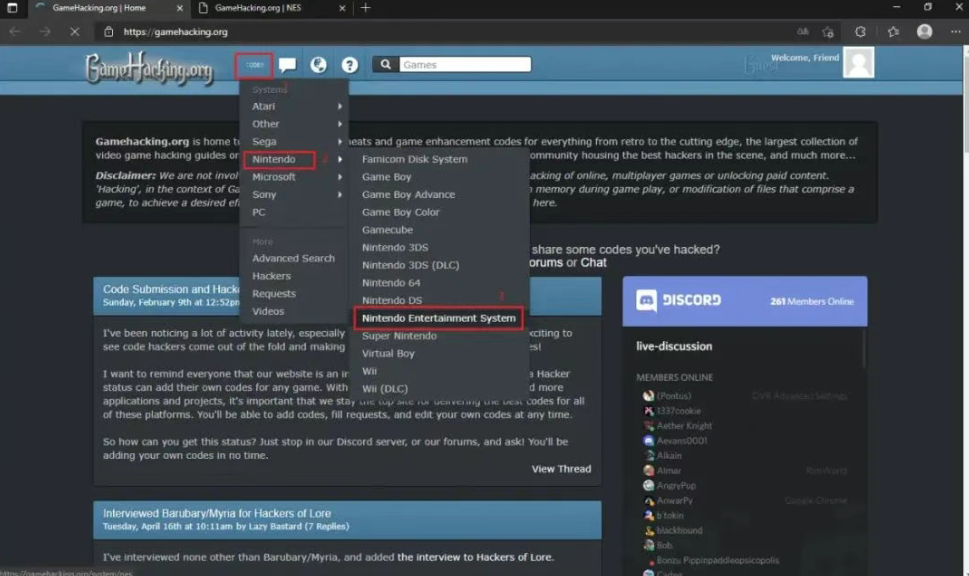Select PC from systems menu
Screen dimensions: 969x576
(258, 213)
